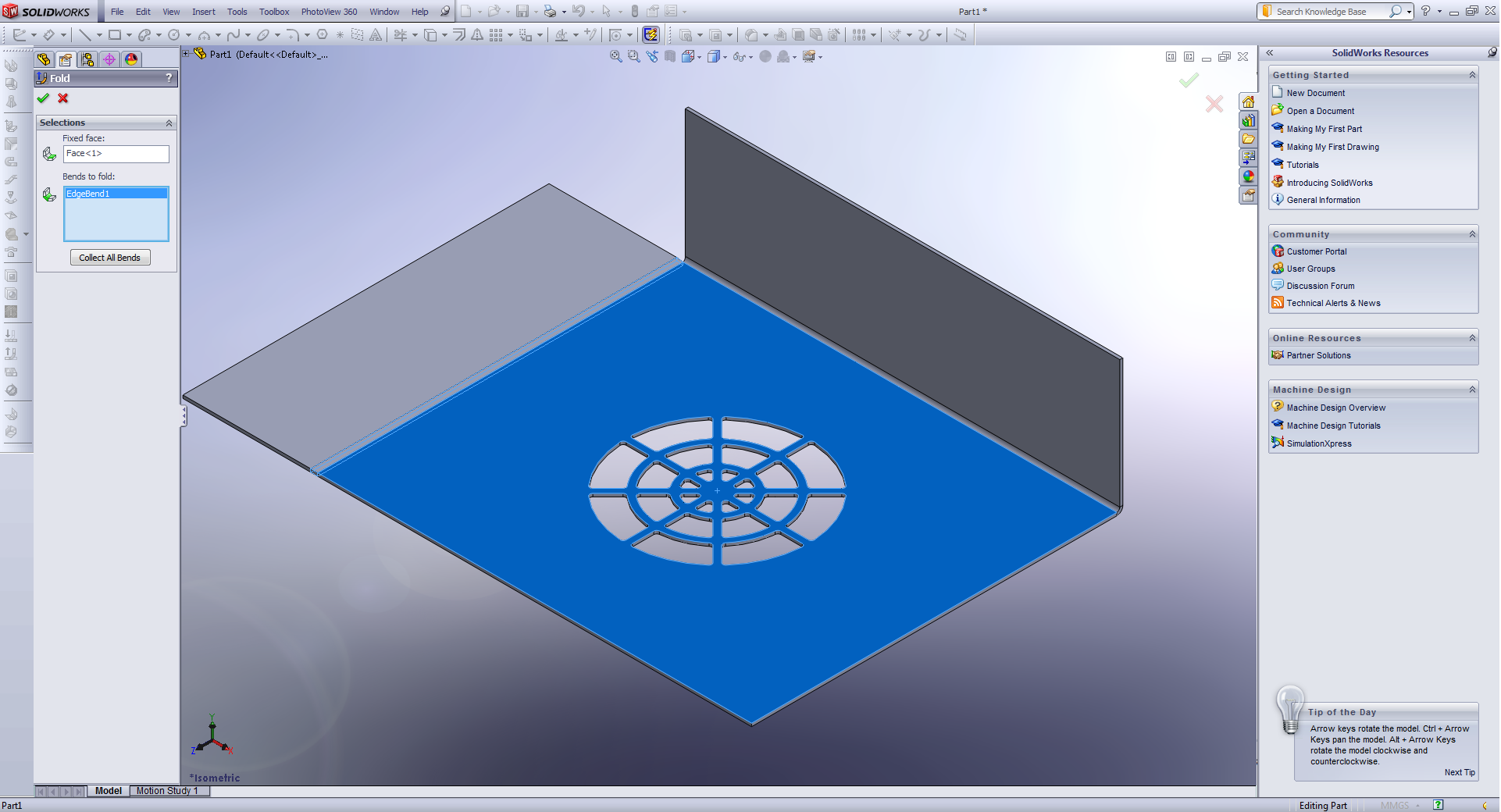Open the Making My First Part link
The image size is (1501, 812).
tap(1324, 129)
